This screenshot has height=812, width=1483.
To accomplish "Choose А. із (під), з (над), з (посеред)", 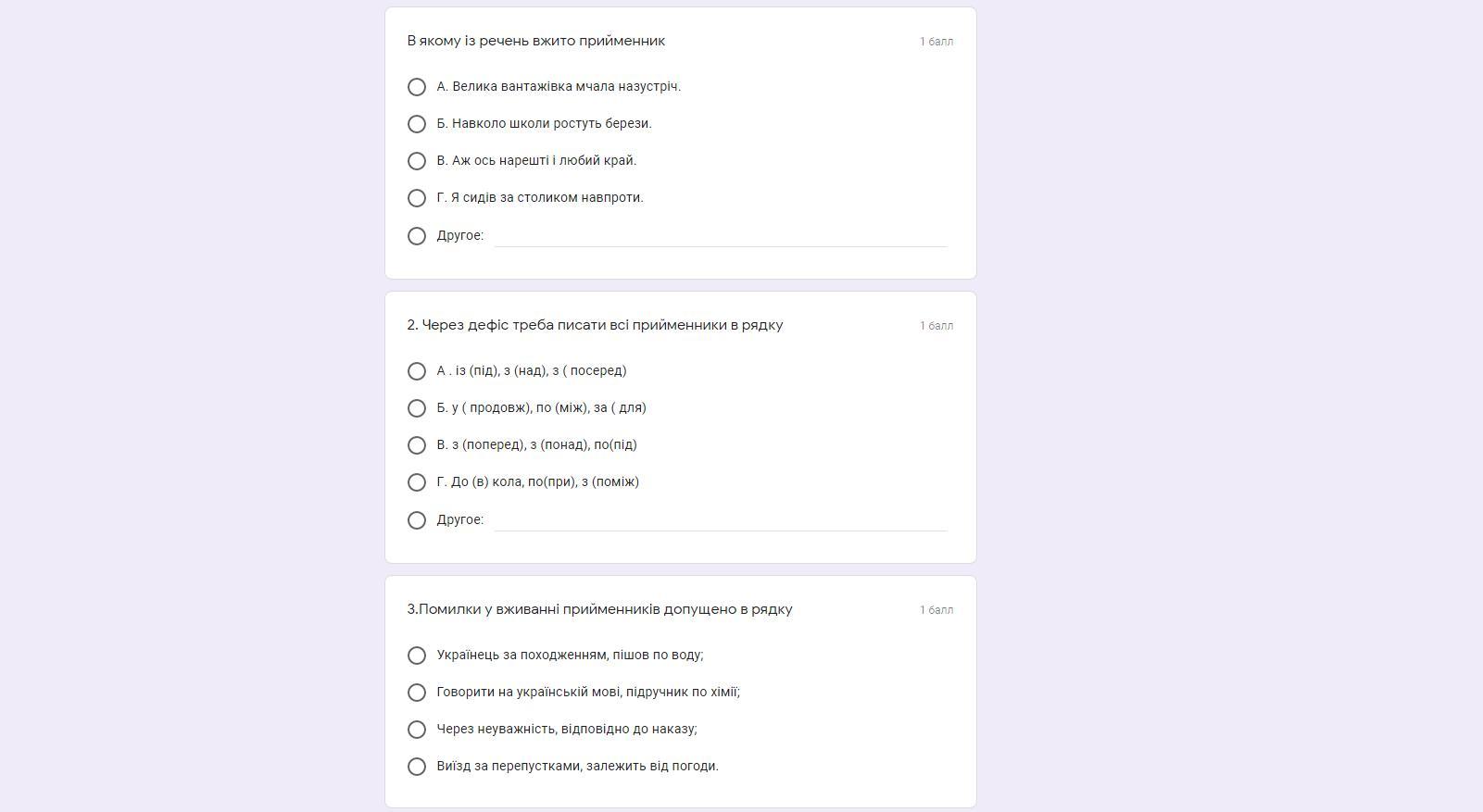I will [x=417, y=371].
